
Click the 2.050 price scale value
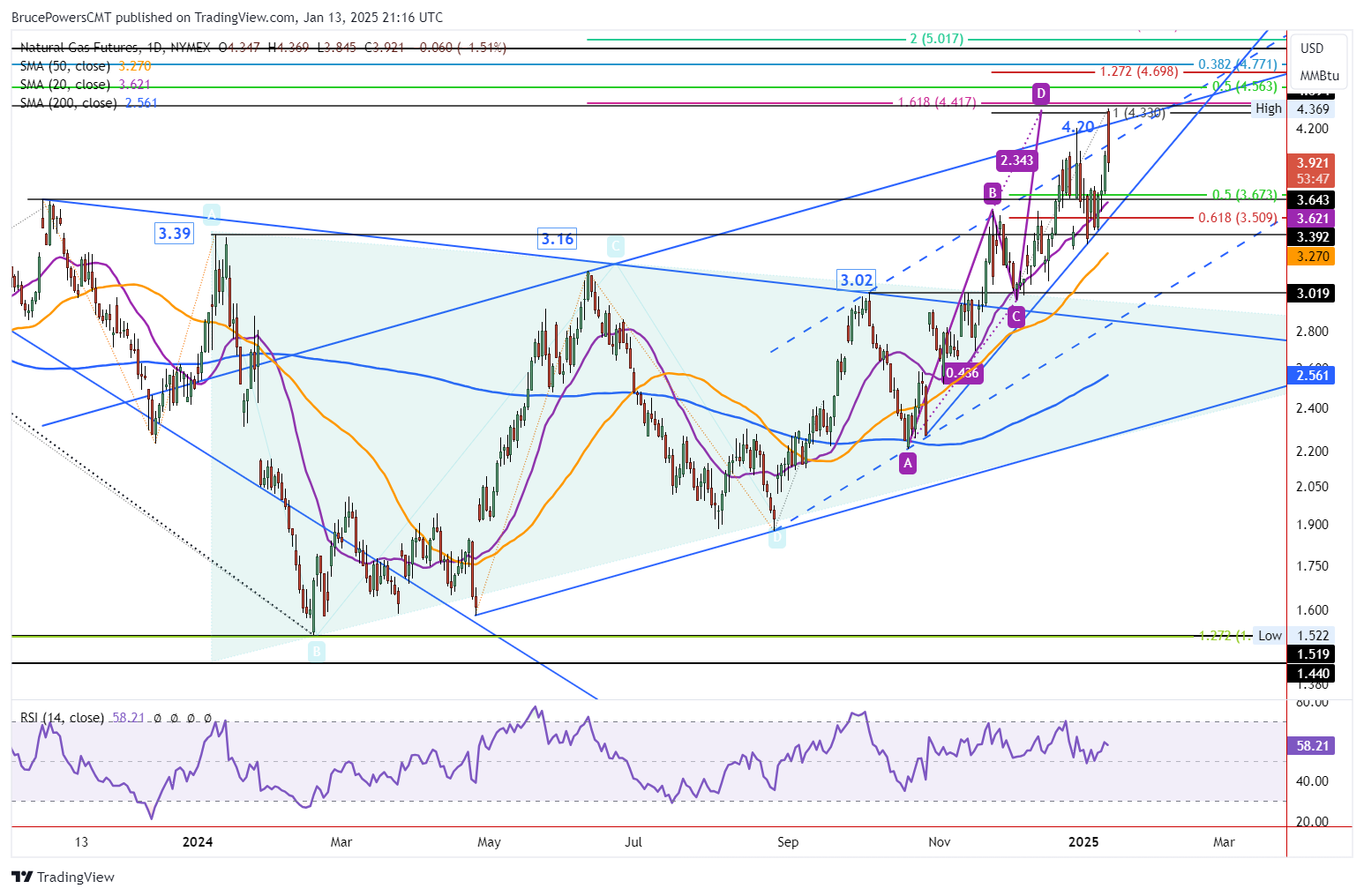[x=1312, y=487]
